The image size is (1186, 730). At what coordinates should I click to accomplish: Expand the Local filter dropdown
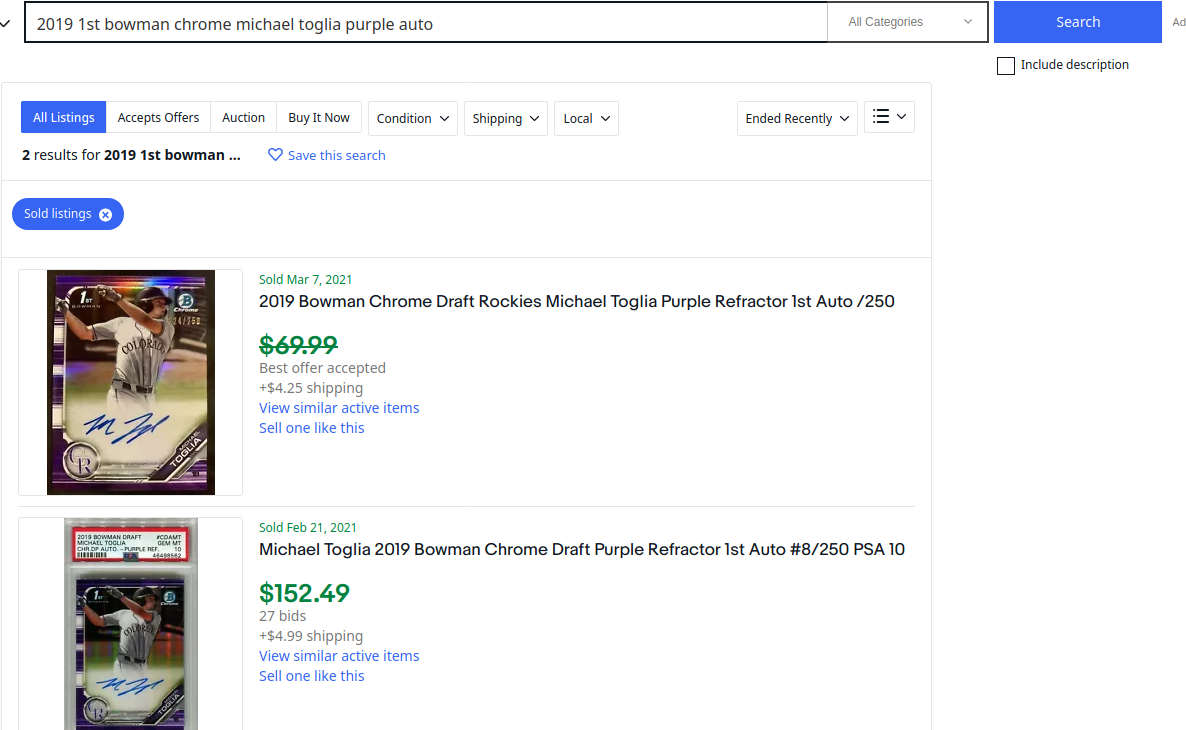[586, 118]
